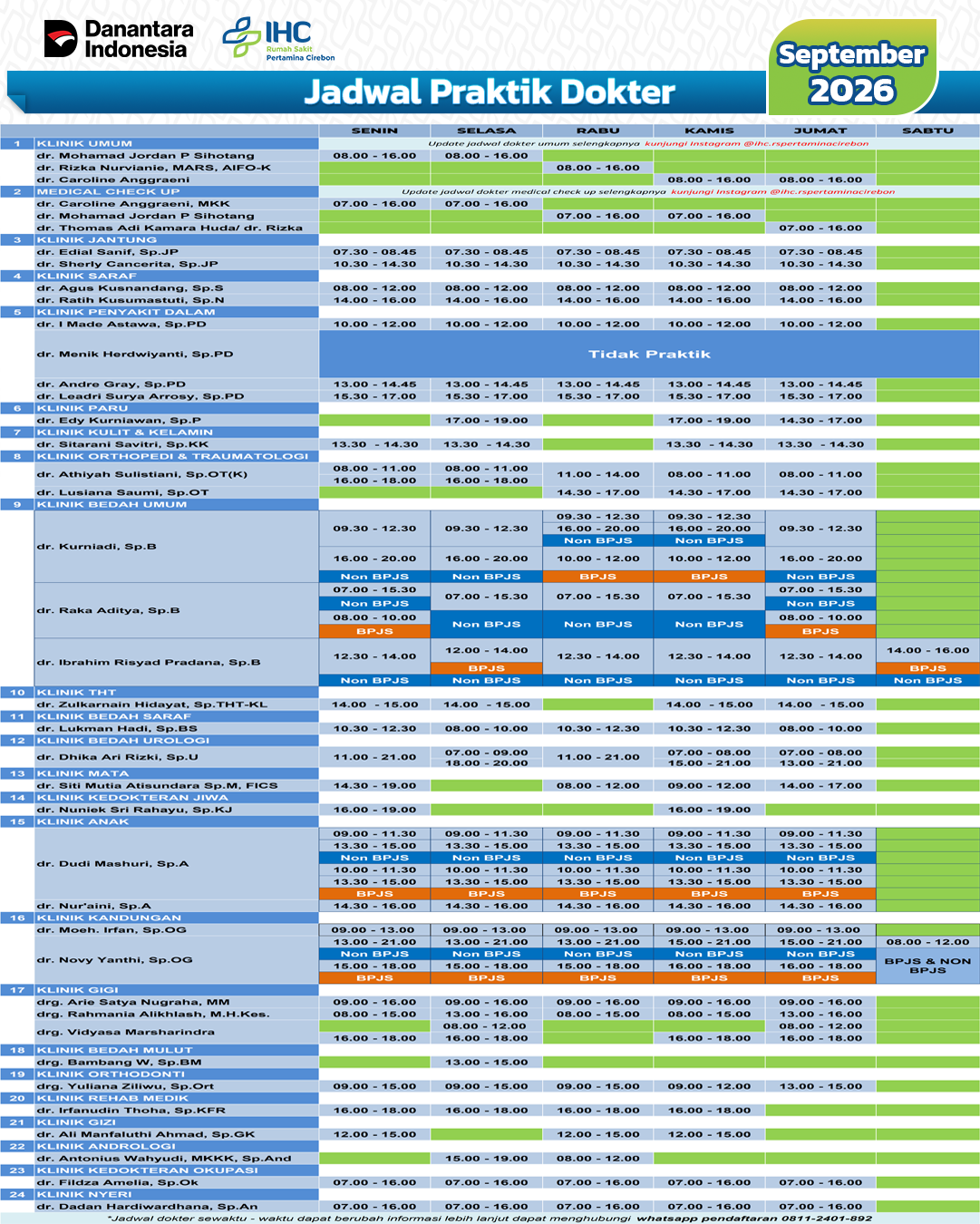Screen dimensions: 980x1224
Task: Select the SENIN column header
Action: tap(374, 131)
